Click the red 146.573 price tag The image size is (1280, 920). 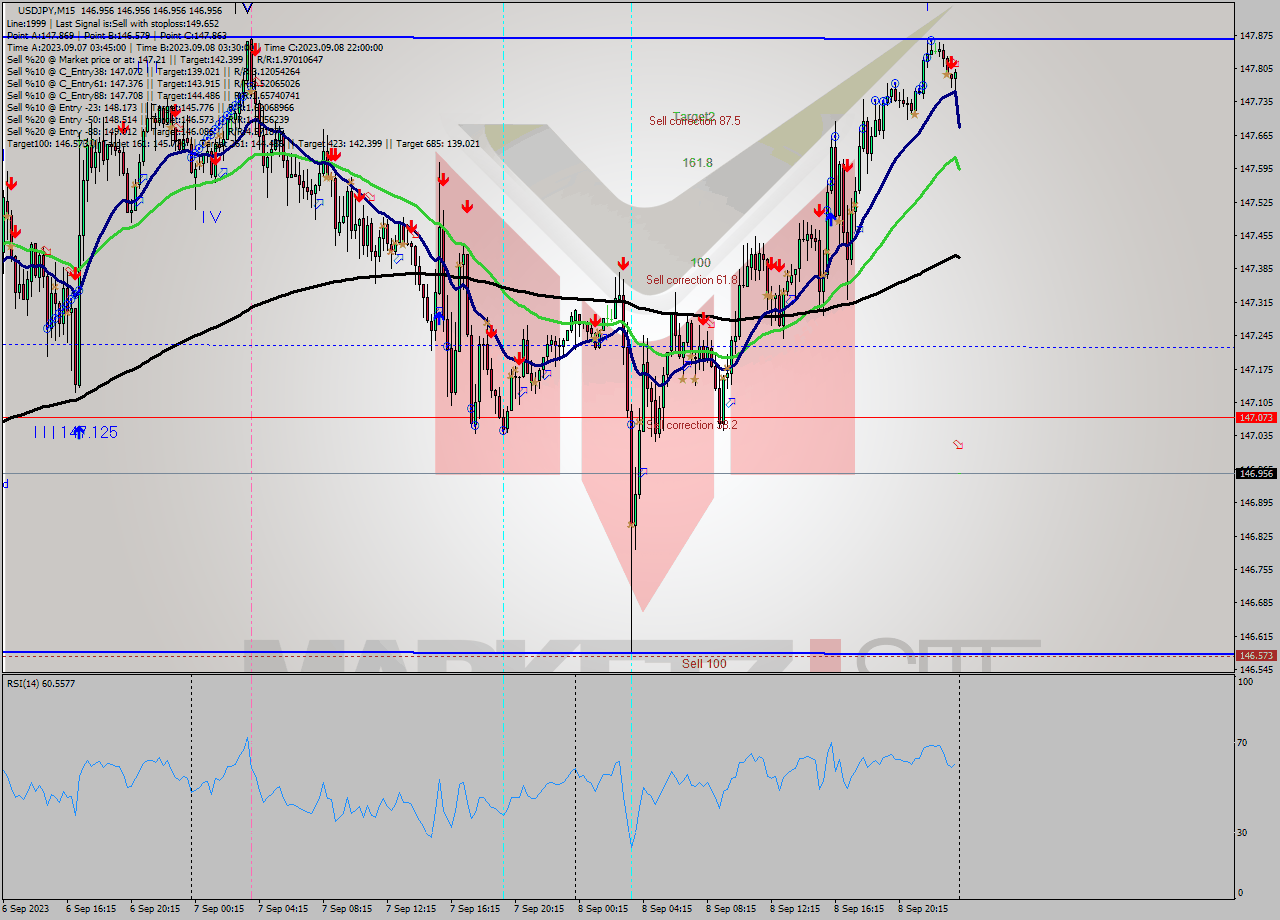pos(1256,656)
